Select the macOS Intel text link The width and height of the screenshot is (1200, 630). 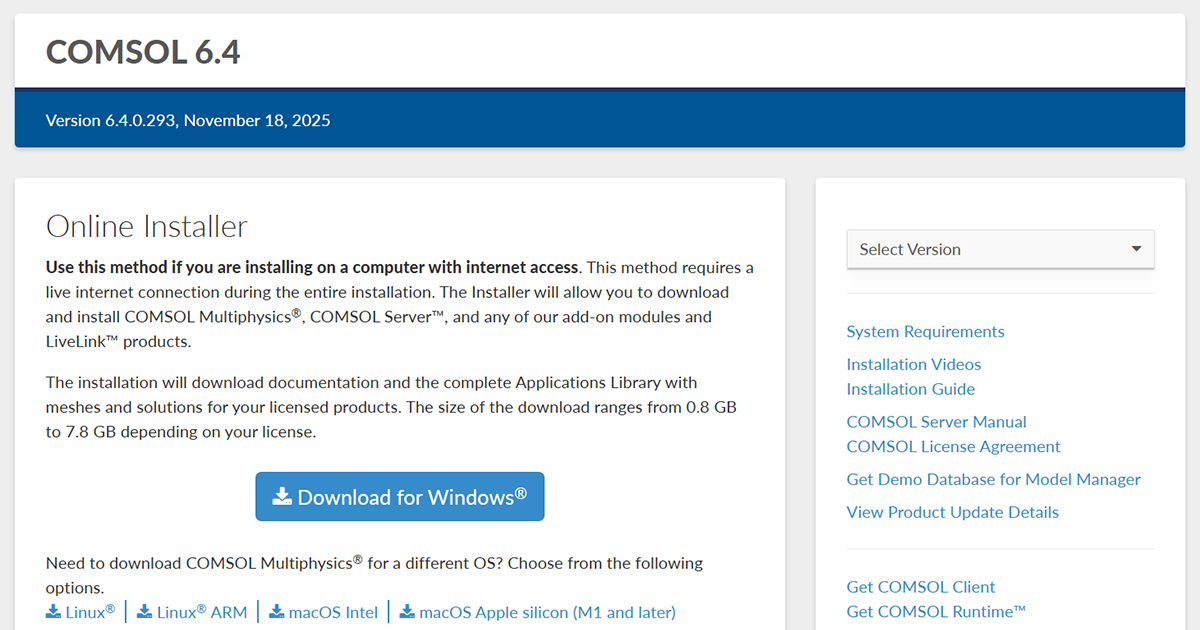[333, 612]
